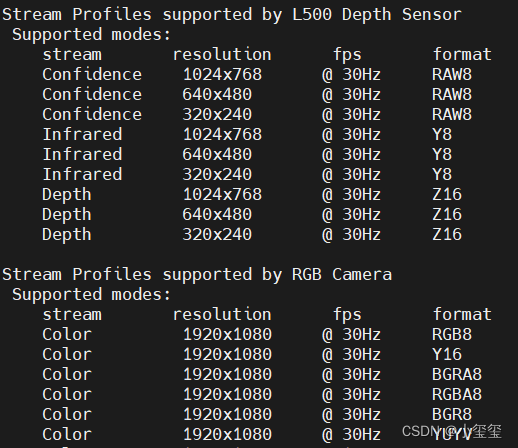
Task: Click the 640x480 resolution in Confidence row
Action: pyautogui.click(x=217, y=94)
